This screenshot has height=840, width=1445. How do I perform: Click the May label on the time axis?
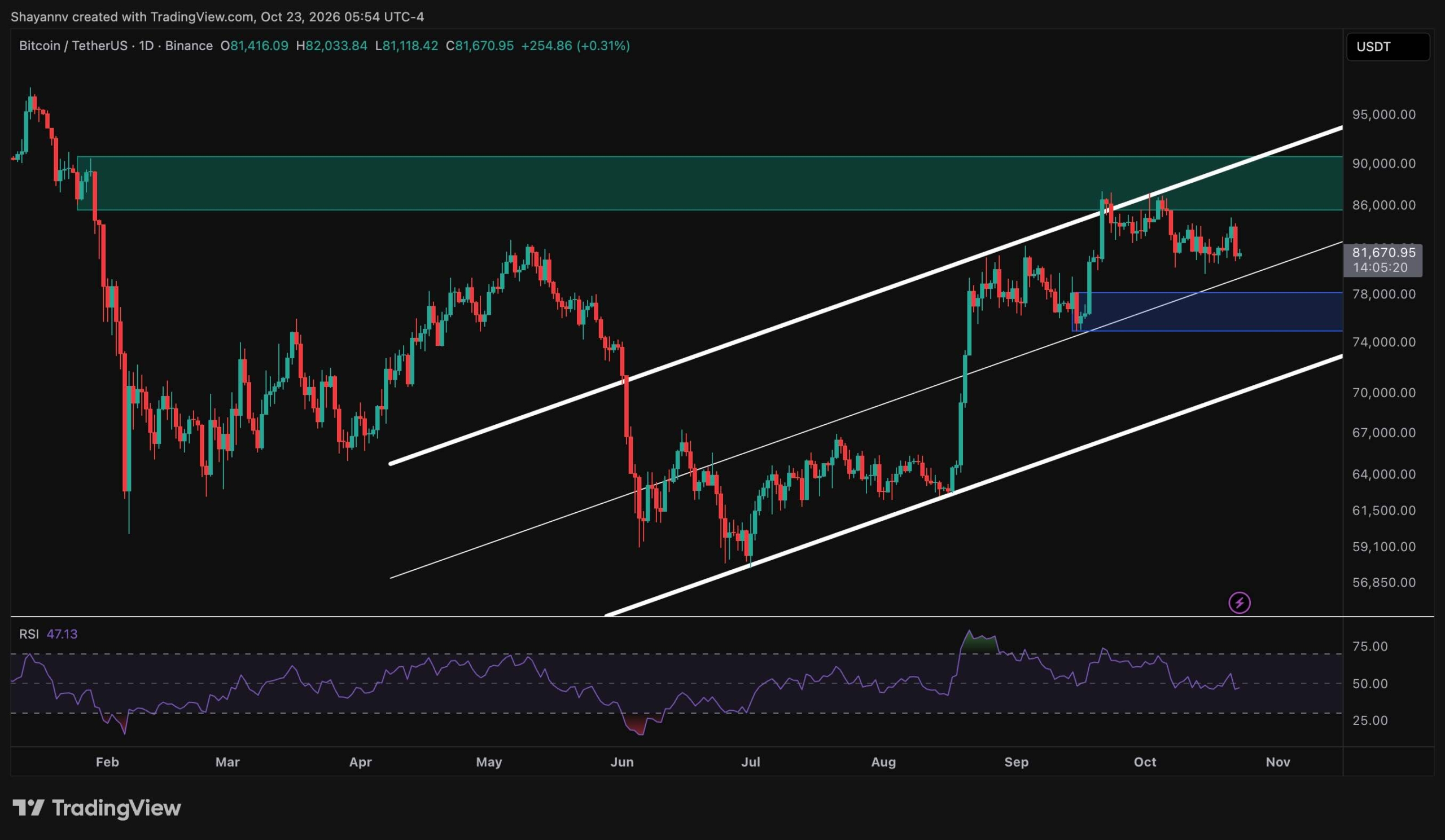point(489,762)
